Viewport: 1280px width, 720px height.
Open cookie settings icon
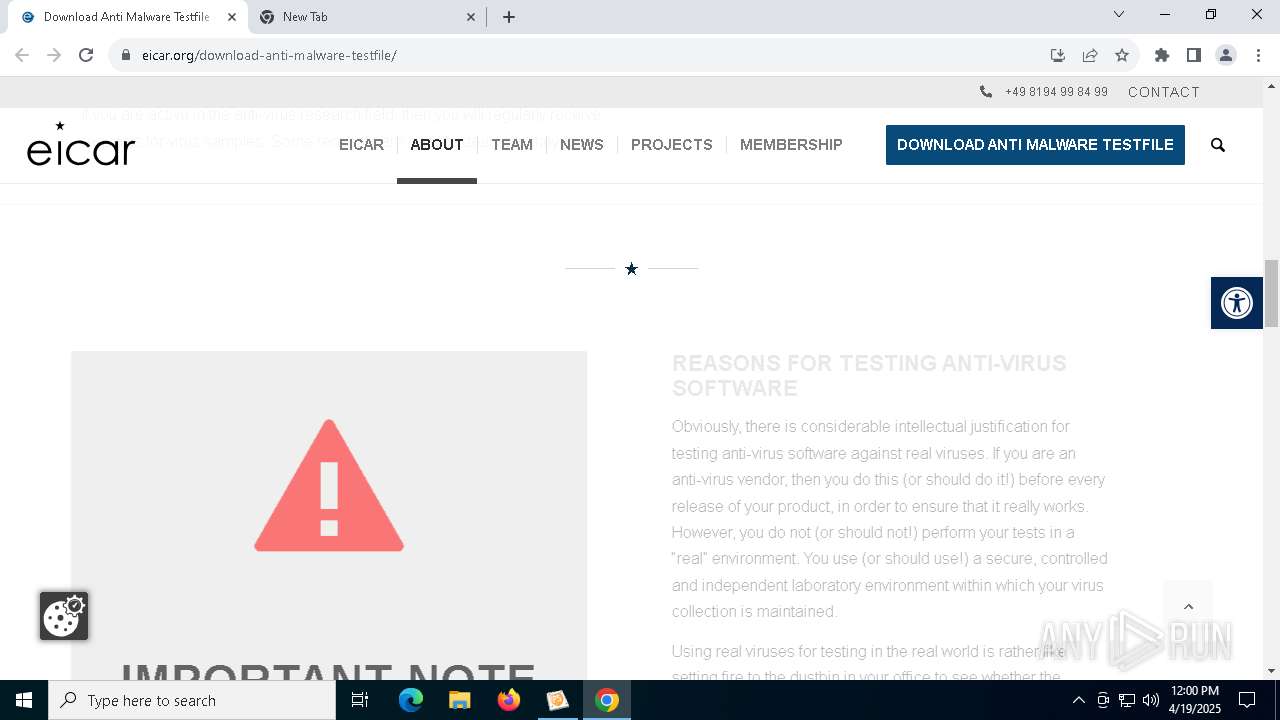[x=64, y=616]
